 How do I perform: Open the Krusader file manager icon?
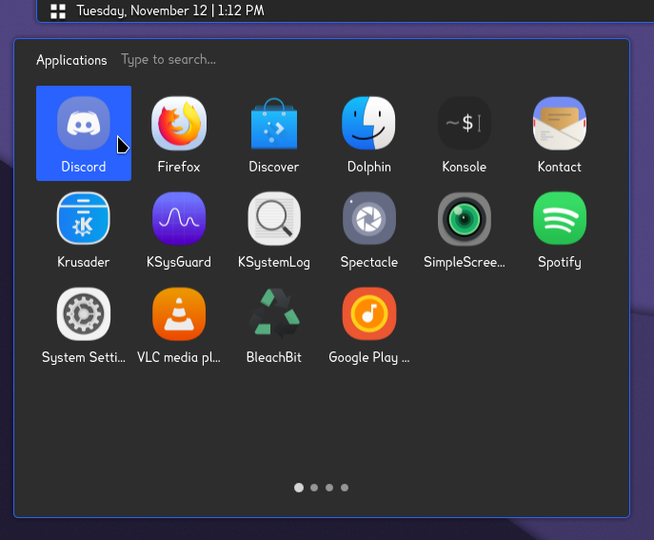(83, 219)
